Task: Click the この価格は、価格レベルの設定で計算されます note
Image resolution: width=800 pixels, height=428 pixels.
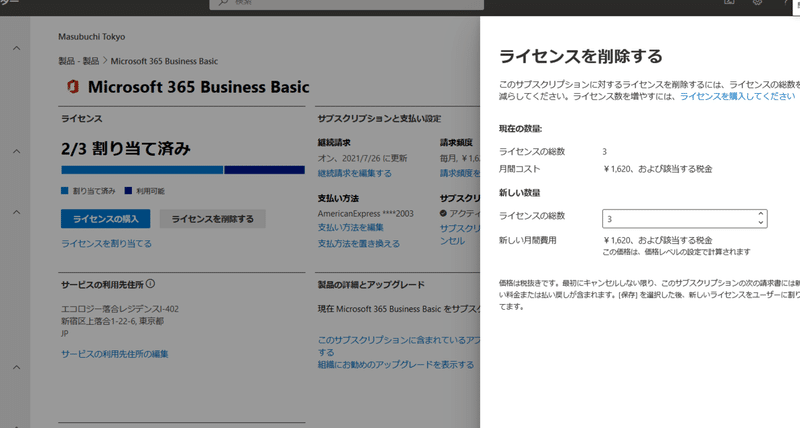Action: tap(677, 252)
